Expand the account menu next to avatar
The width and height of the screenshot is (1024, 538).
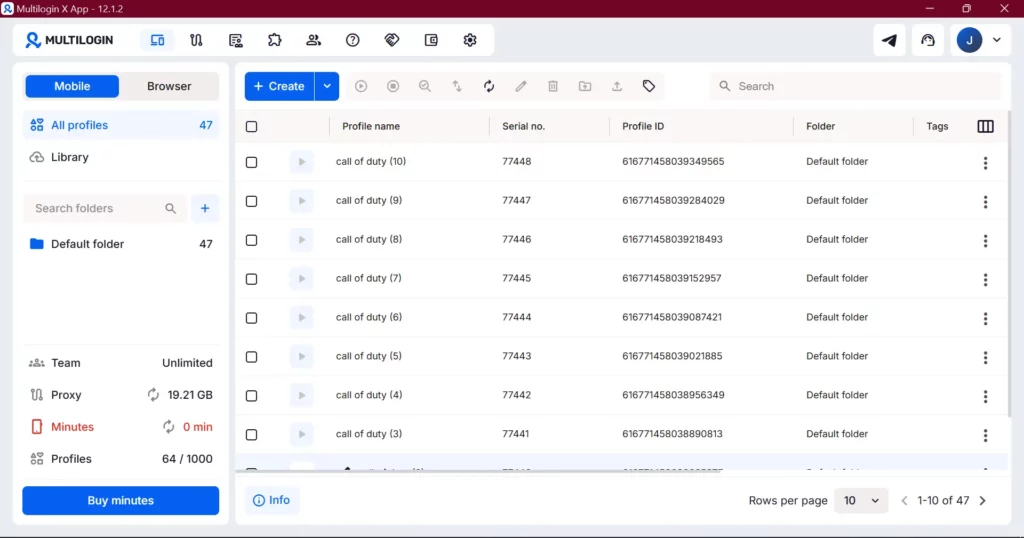point(997,40)
